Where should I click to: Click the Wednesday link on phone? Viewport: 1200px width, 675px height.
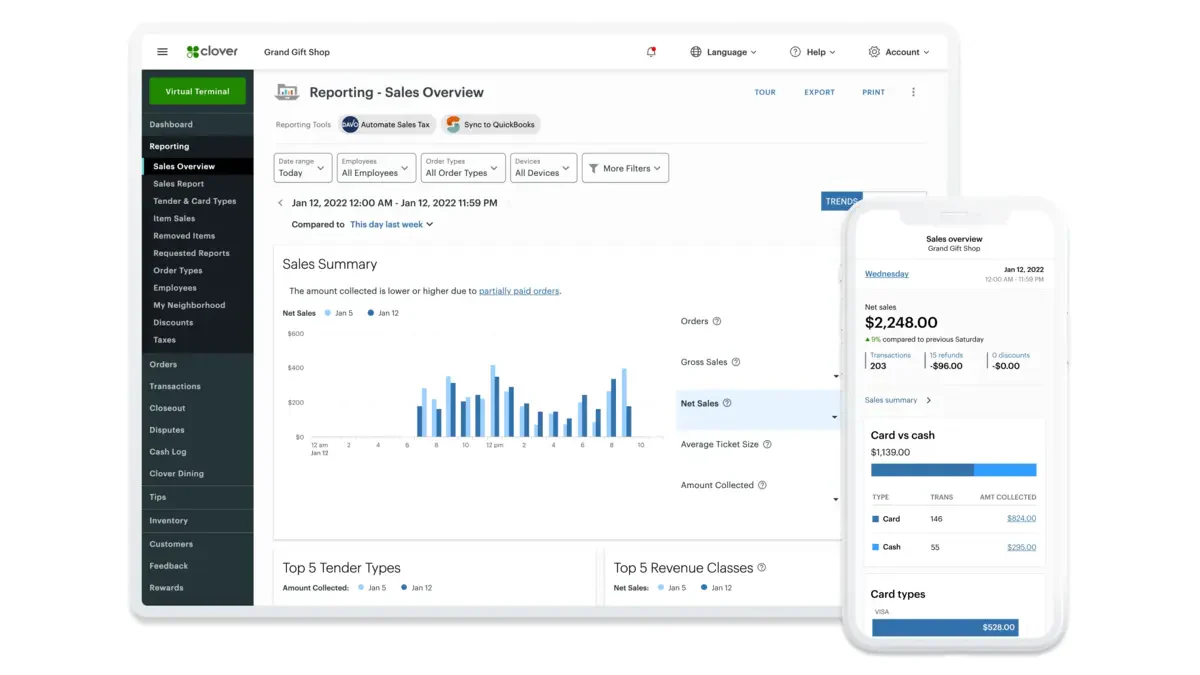(x=887, y=274)
